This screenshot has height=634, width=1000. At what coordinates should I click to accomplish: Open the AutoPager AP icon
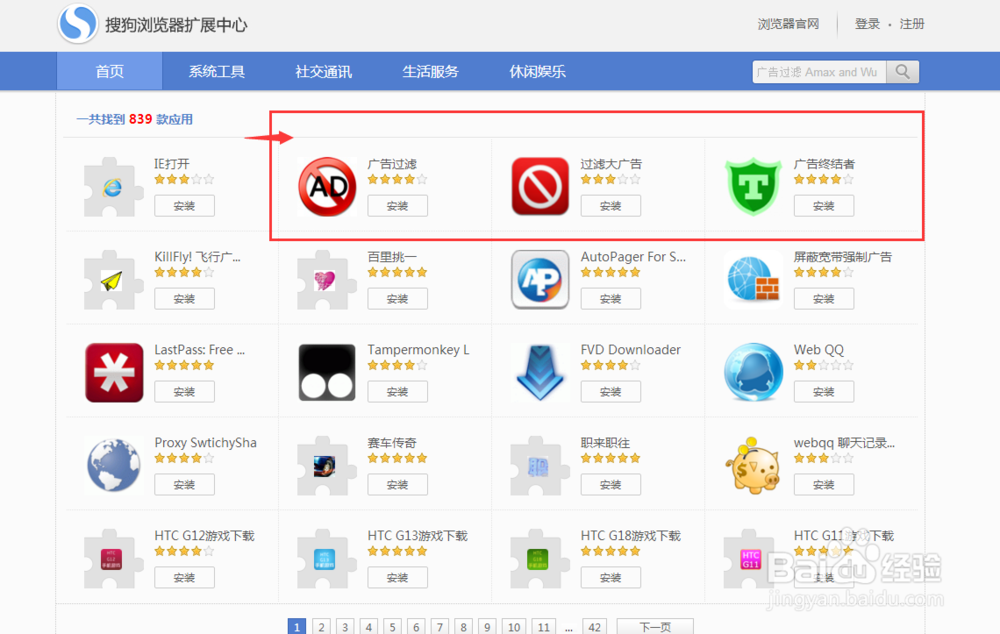click(x=540, y=279)
